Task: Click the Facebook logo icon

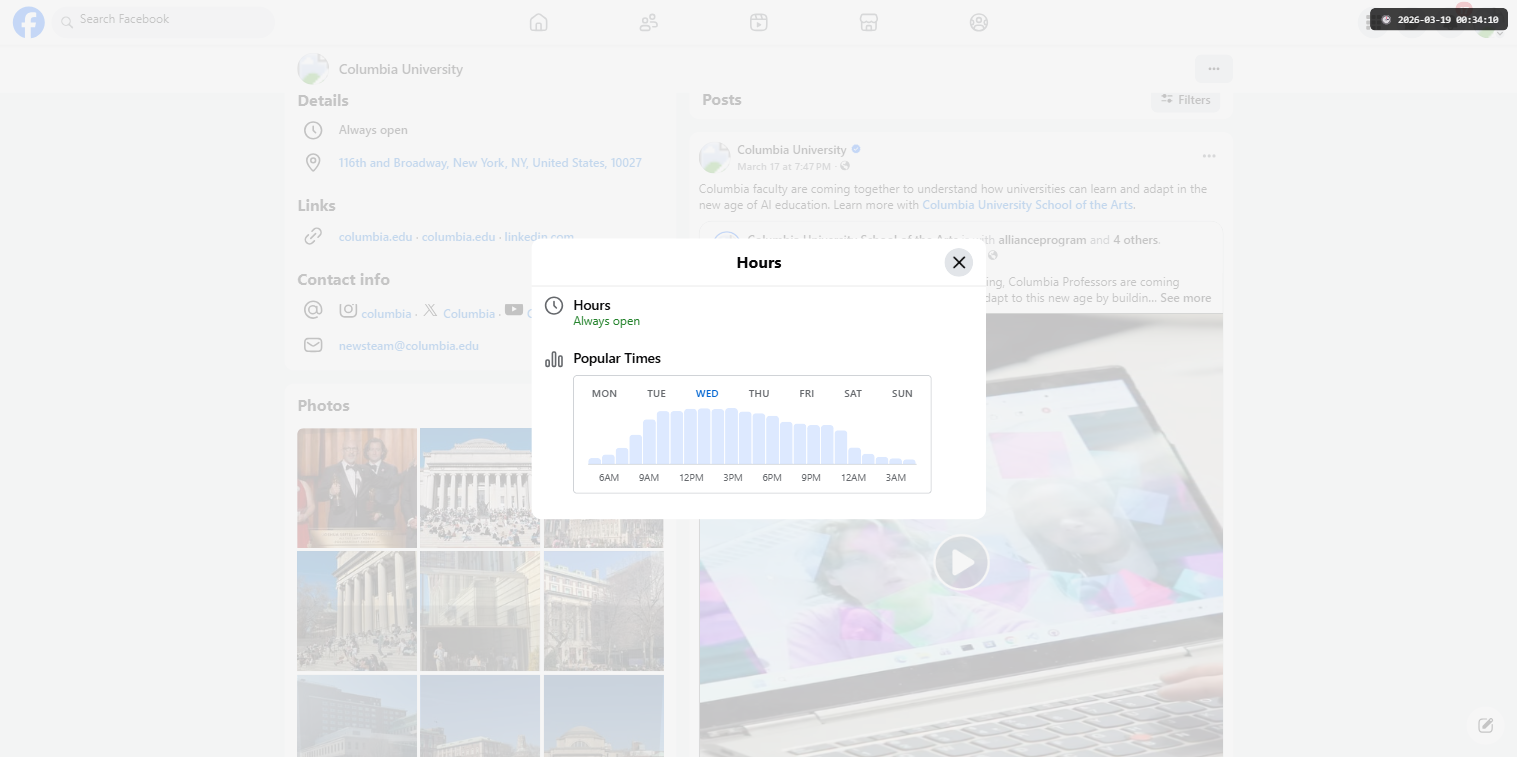Action: tap(29, 22)
